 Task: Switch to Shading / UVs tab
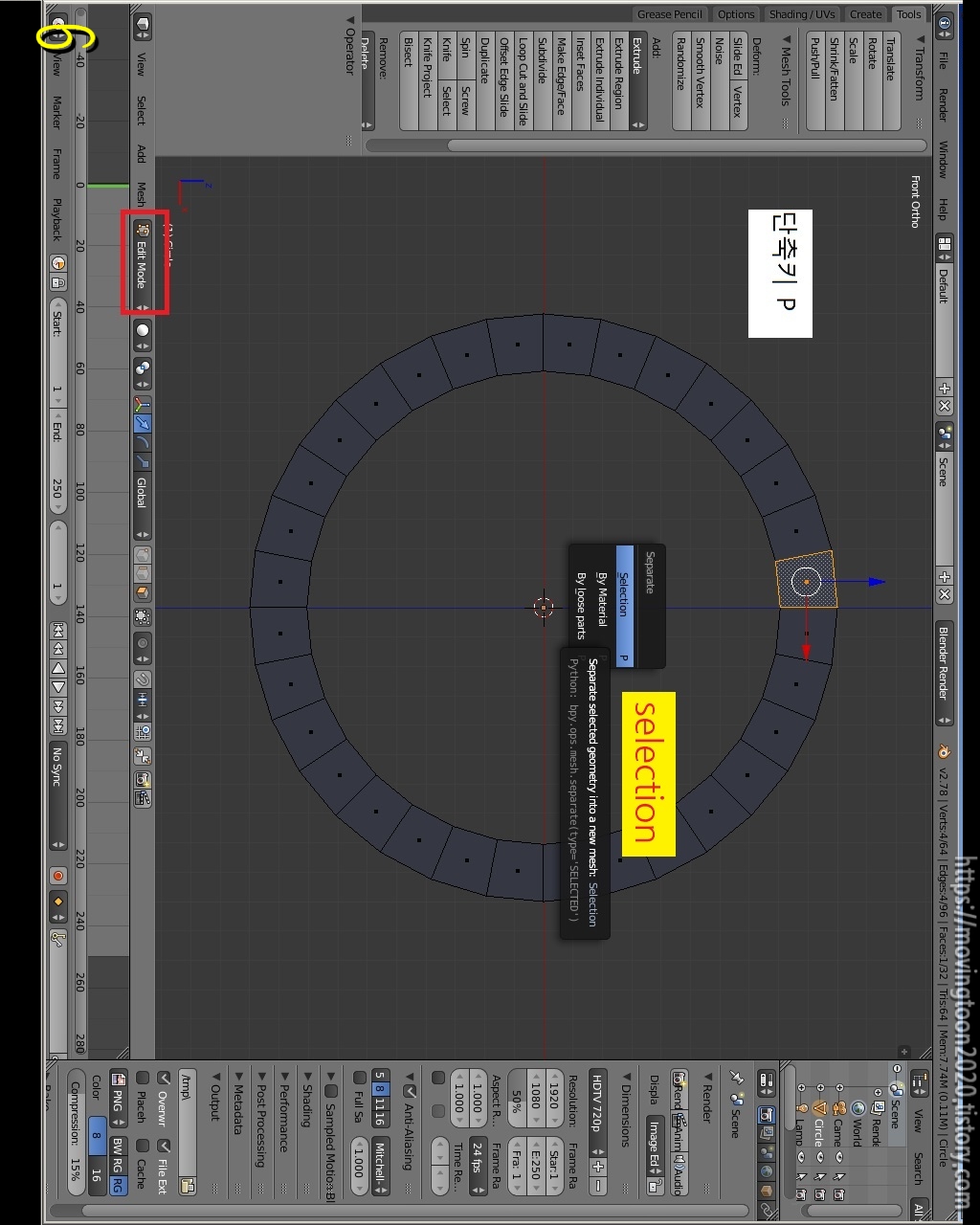(x=802, y=13)
